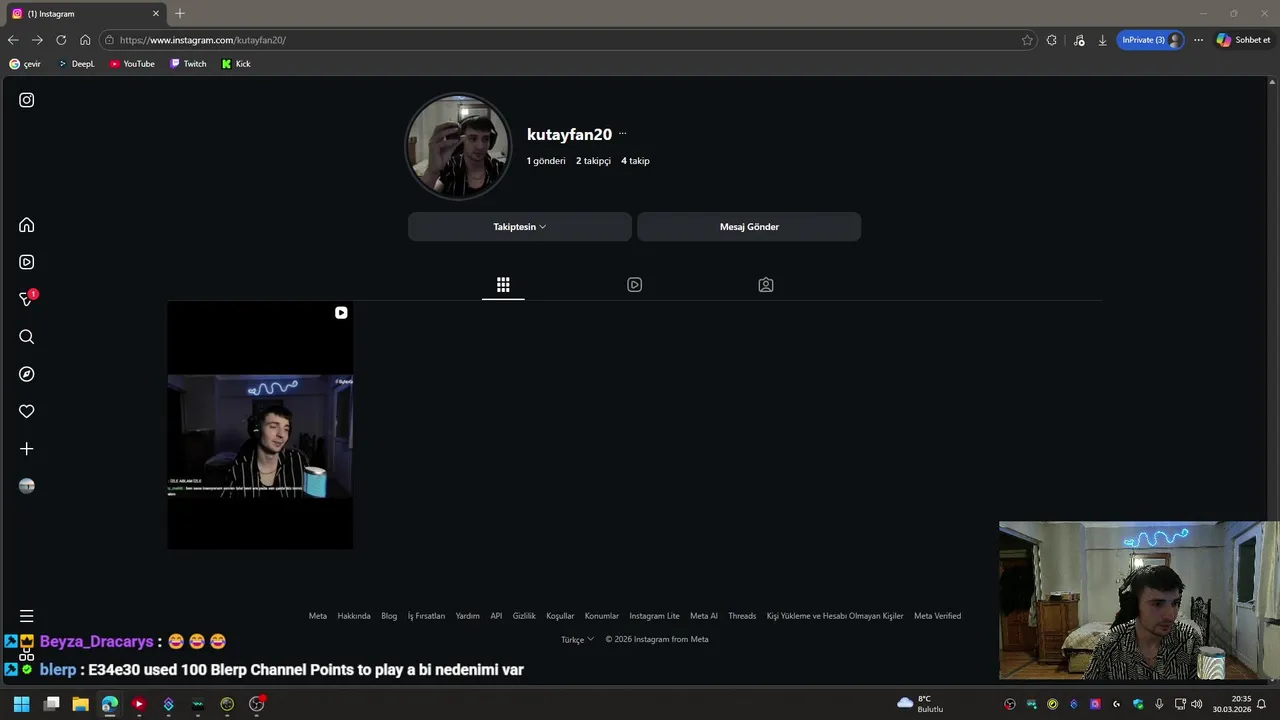Image resolution: width=1280 pixels, height=720 pixels.
Task: Open the weather widget 8°C Bulutlu
Action: click(921, 704)
